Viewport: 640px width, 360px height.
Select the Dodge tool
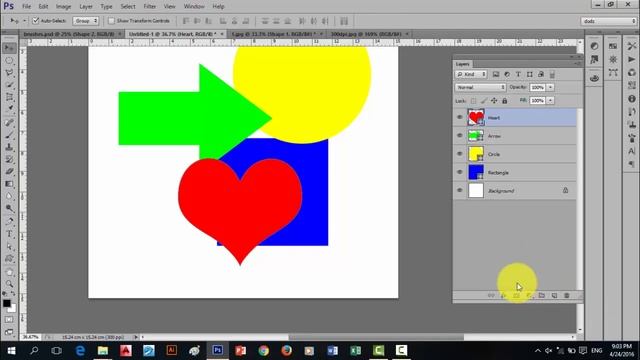click(x=9, y=208)
